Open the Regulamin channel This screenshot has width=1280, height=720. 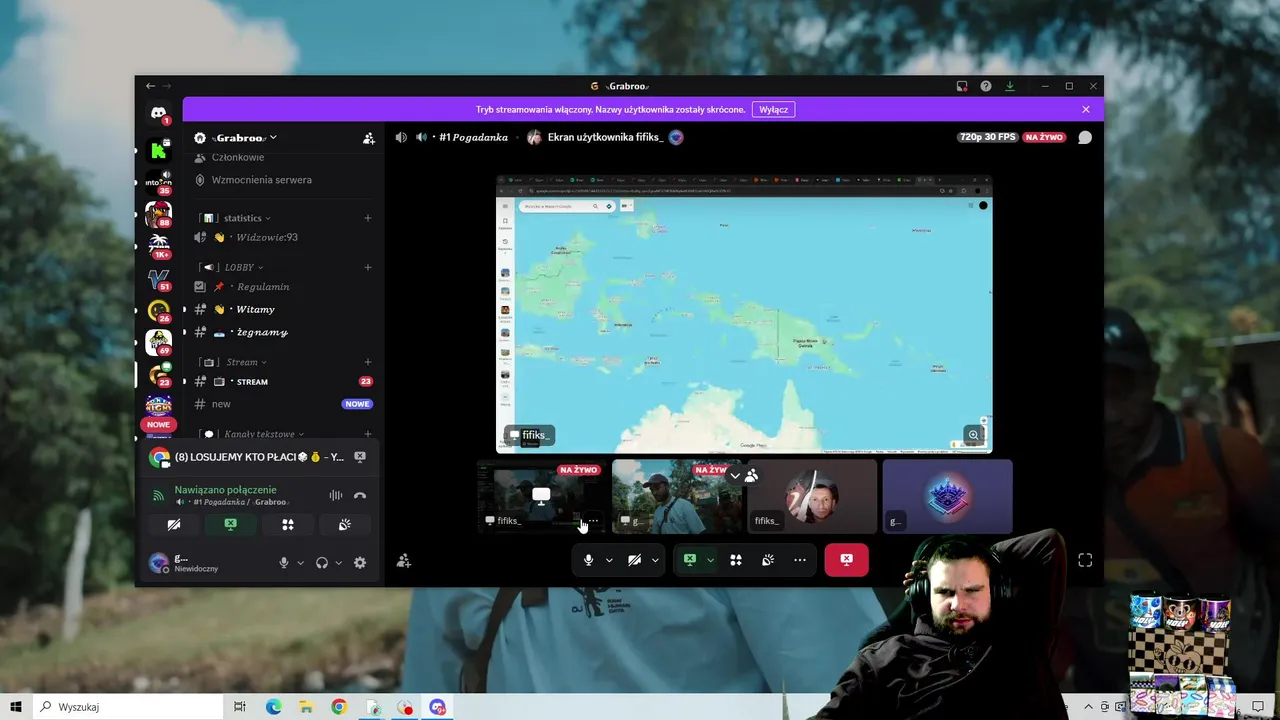[283, 287]
